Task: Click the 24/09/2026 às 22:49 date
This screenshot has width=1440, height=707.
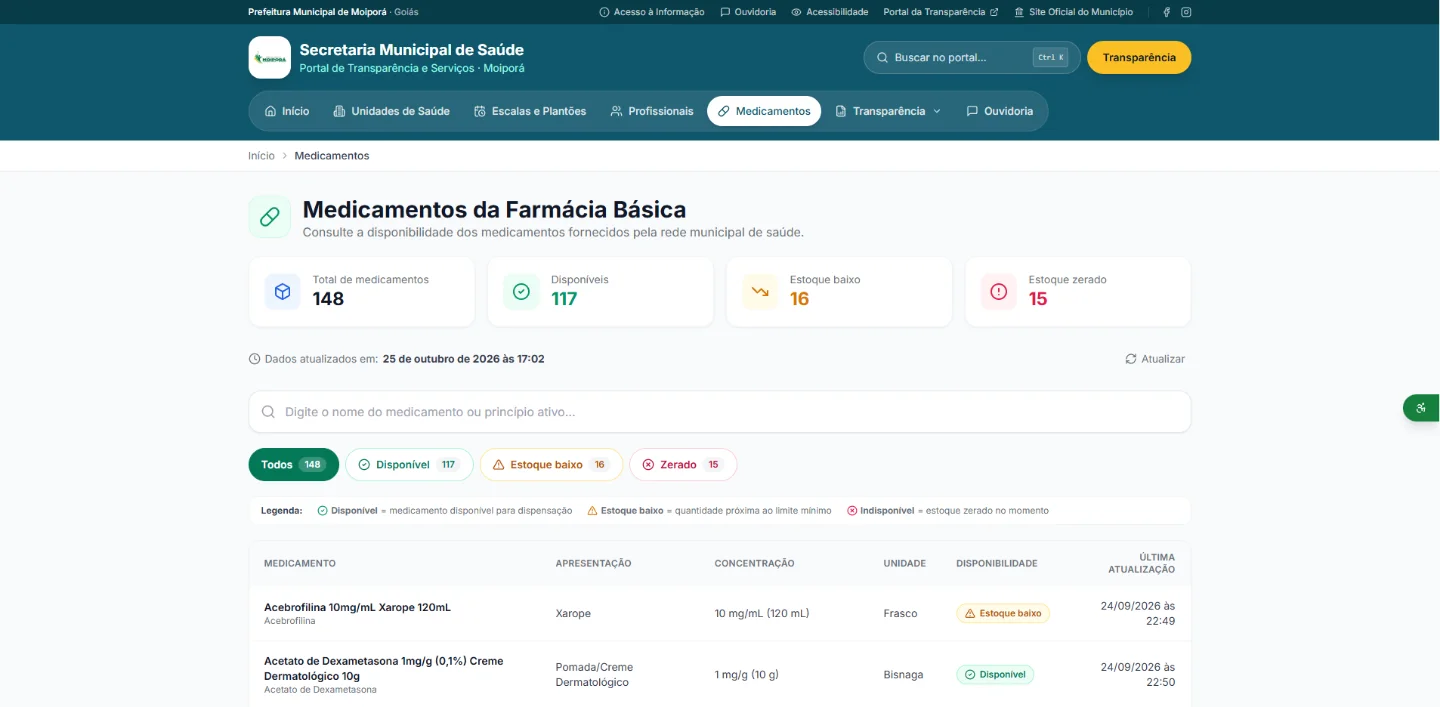Action: pos(1138,613)
